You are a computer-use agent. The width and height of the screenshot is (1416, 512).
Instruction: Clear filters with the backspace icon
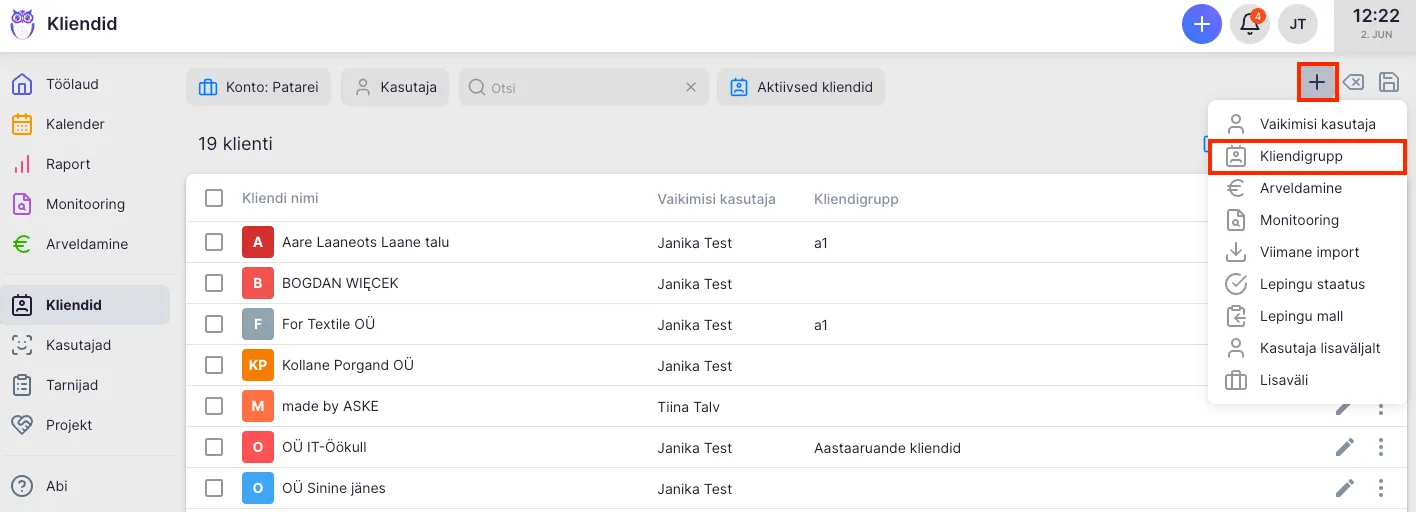coord(1353,82)
